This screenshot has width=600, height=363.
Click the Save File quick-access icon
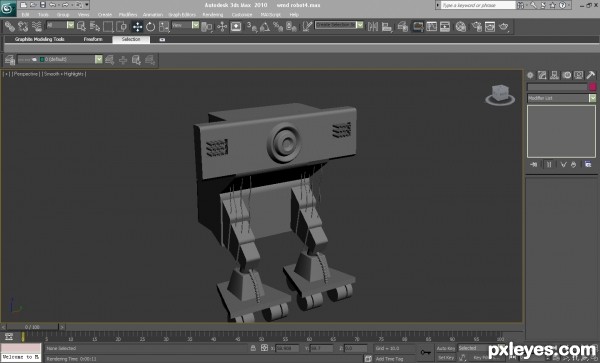click(42, 5)
